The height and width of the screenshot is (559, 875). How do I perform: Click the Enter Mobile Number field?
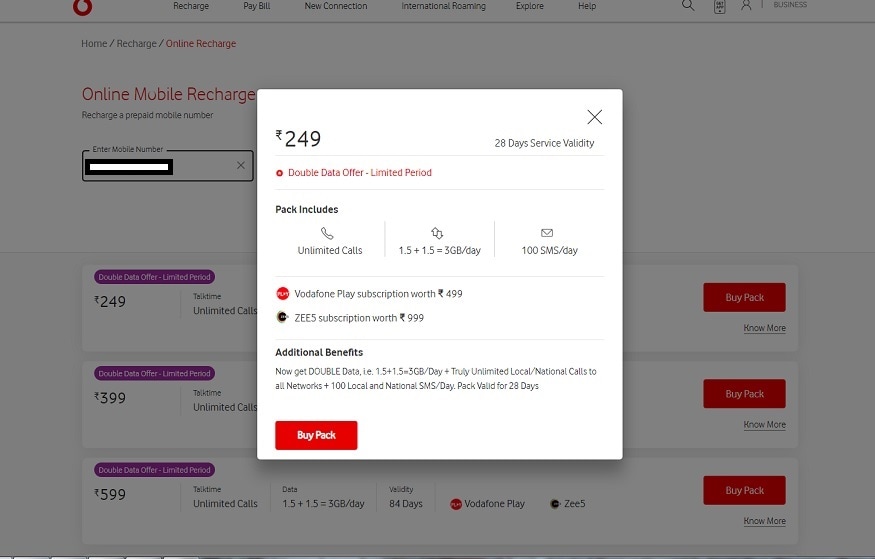click(x=167, y=166)
